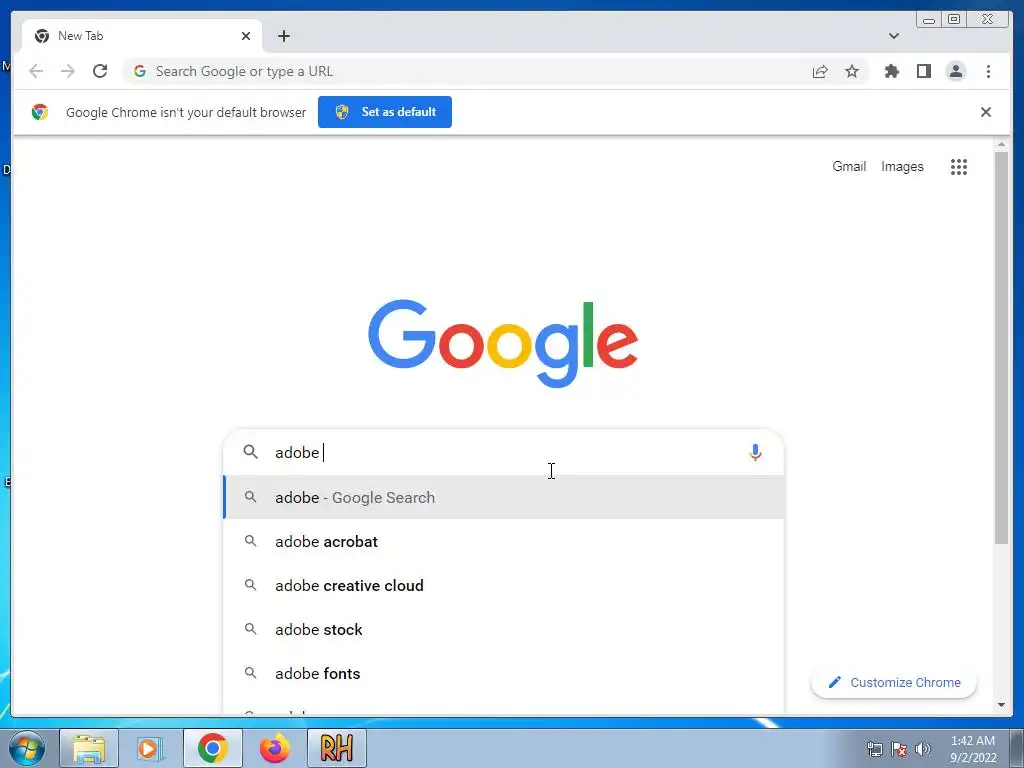Image resolution: width=1024 pixels, height=768 pixels.
Task: Launch Firefox from the taskbar
Action: point(274,748)
